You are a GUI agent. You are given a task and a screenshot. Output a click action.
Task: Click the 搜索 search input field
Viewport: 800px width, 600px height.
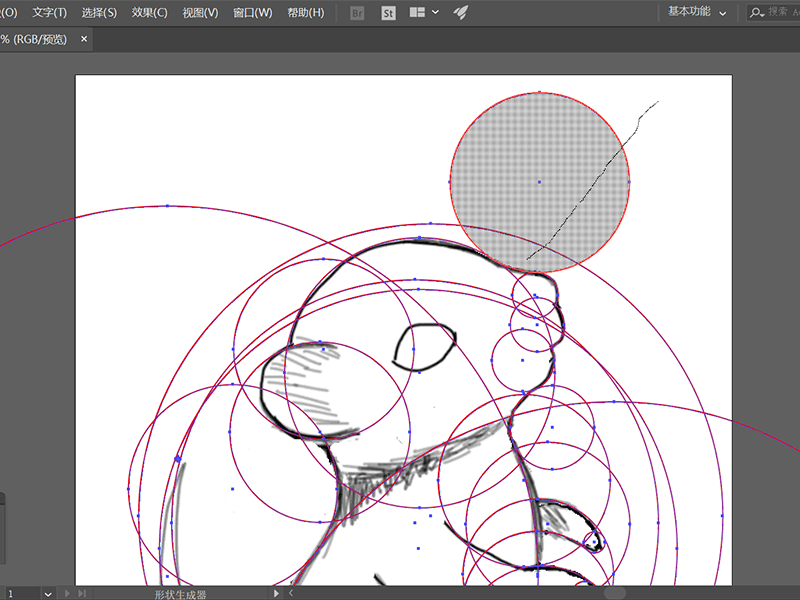[778, 12]
